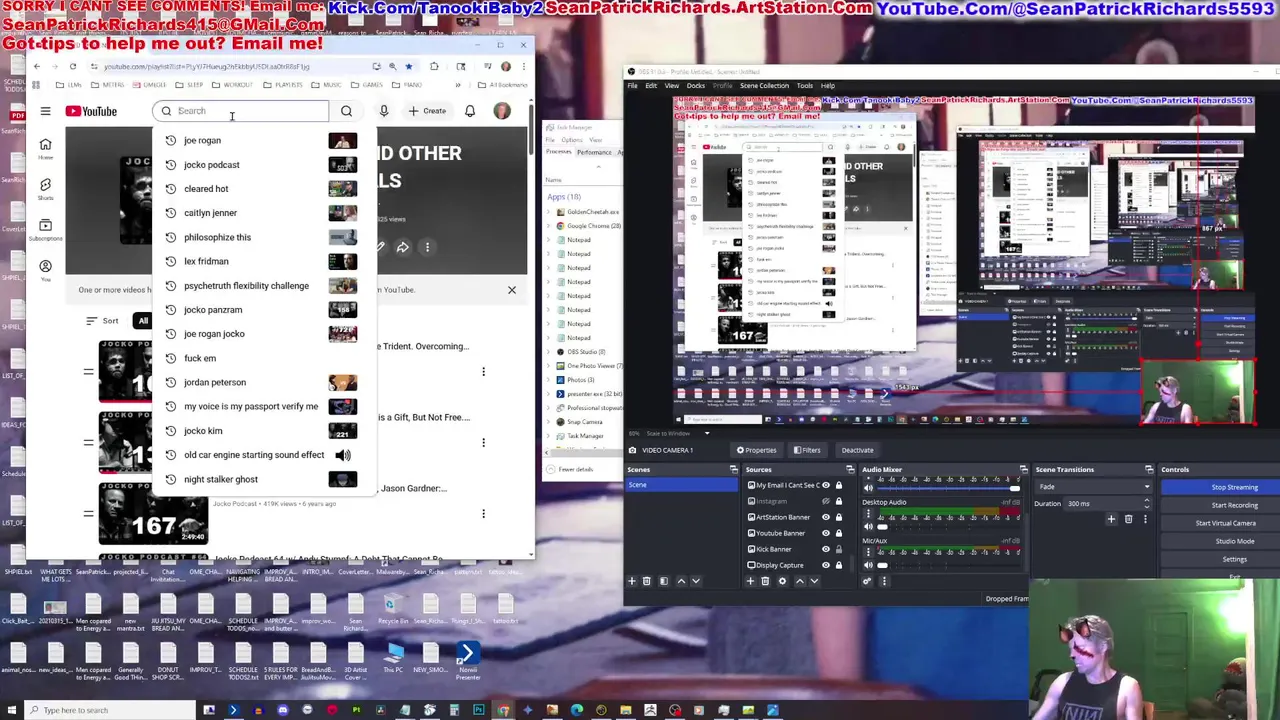Open OBS Scene Collection menu

(764, 86)
